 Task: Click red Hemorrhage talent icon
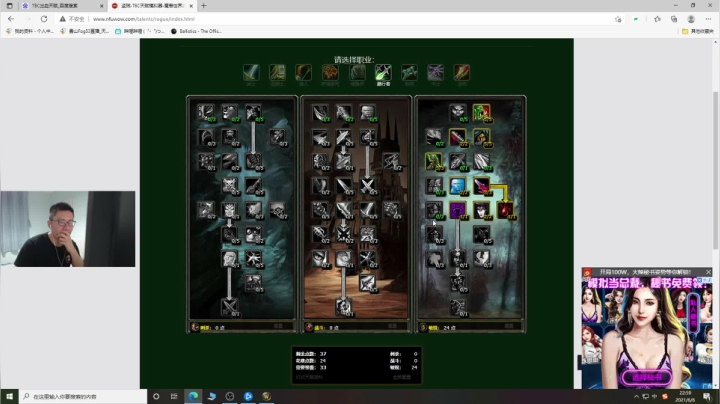505,210
